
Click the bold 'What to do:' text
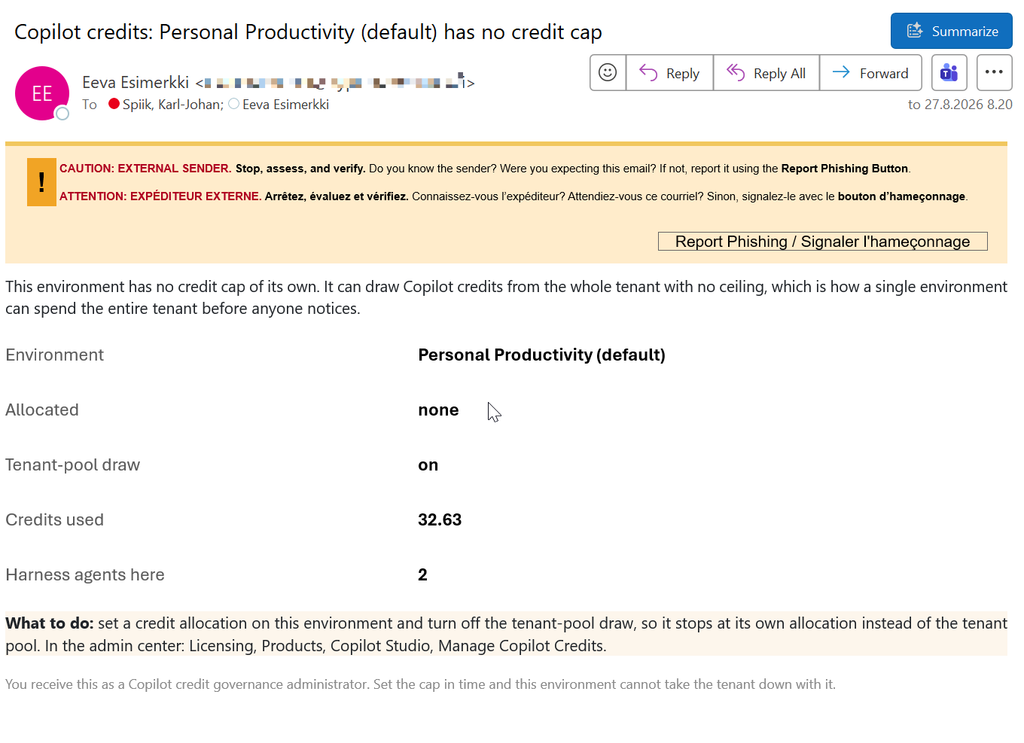(50, 623)
